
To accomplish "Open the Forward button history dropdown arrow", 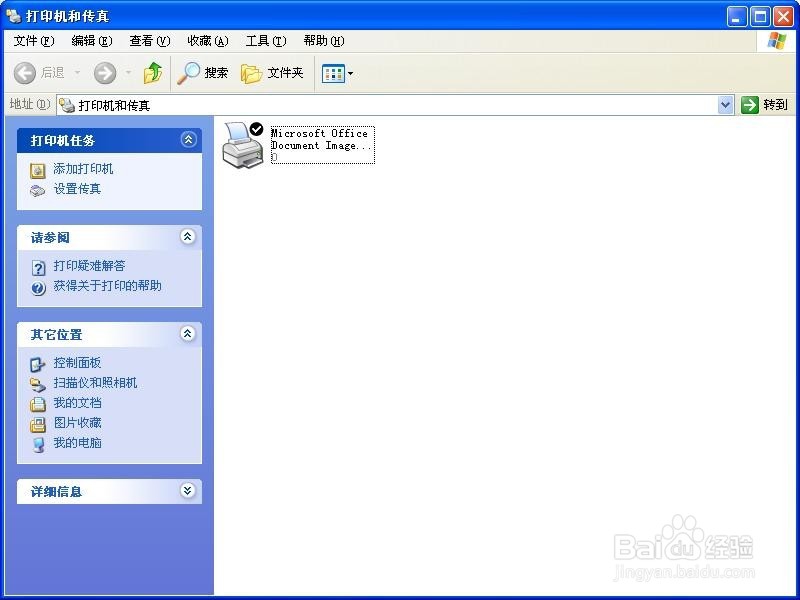I will point(128,73).
